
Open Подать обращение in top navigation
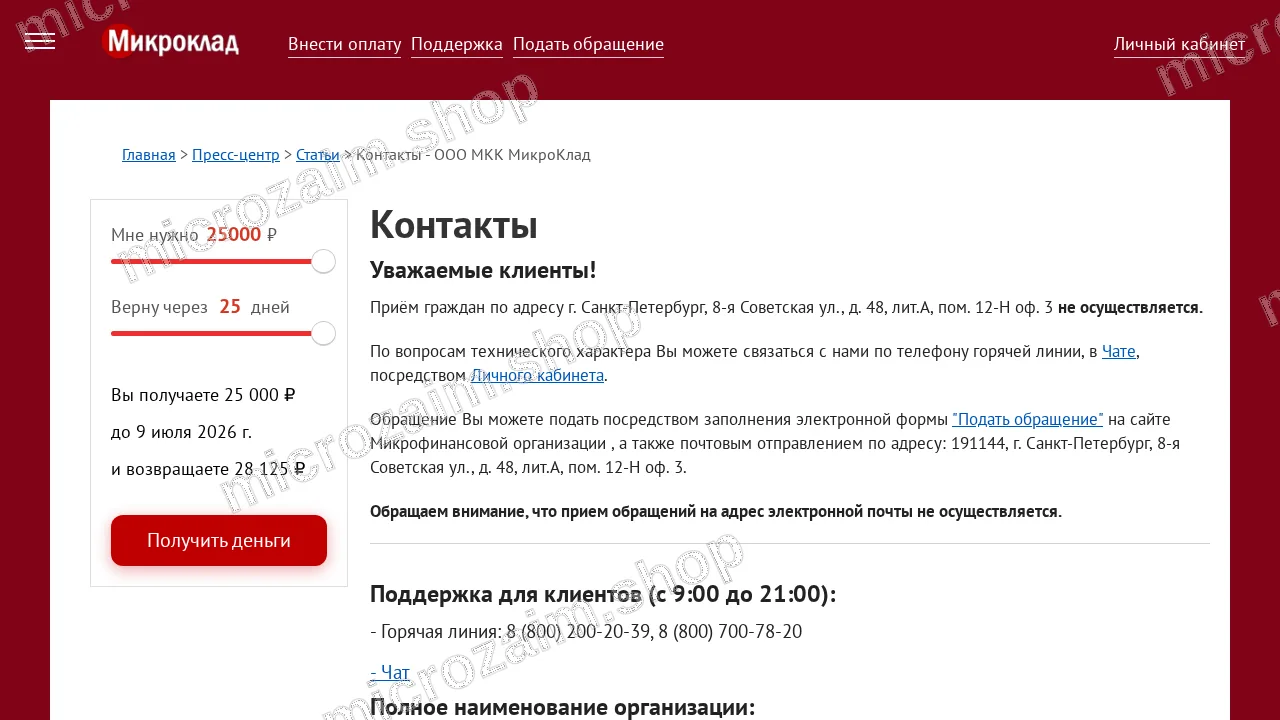point(588,44)
